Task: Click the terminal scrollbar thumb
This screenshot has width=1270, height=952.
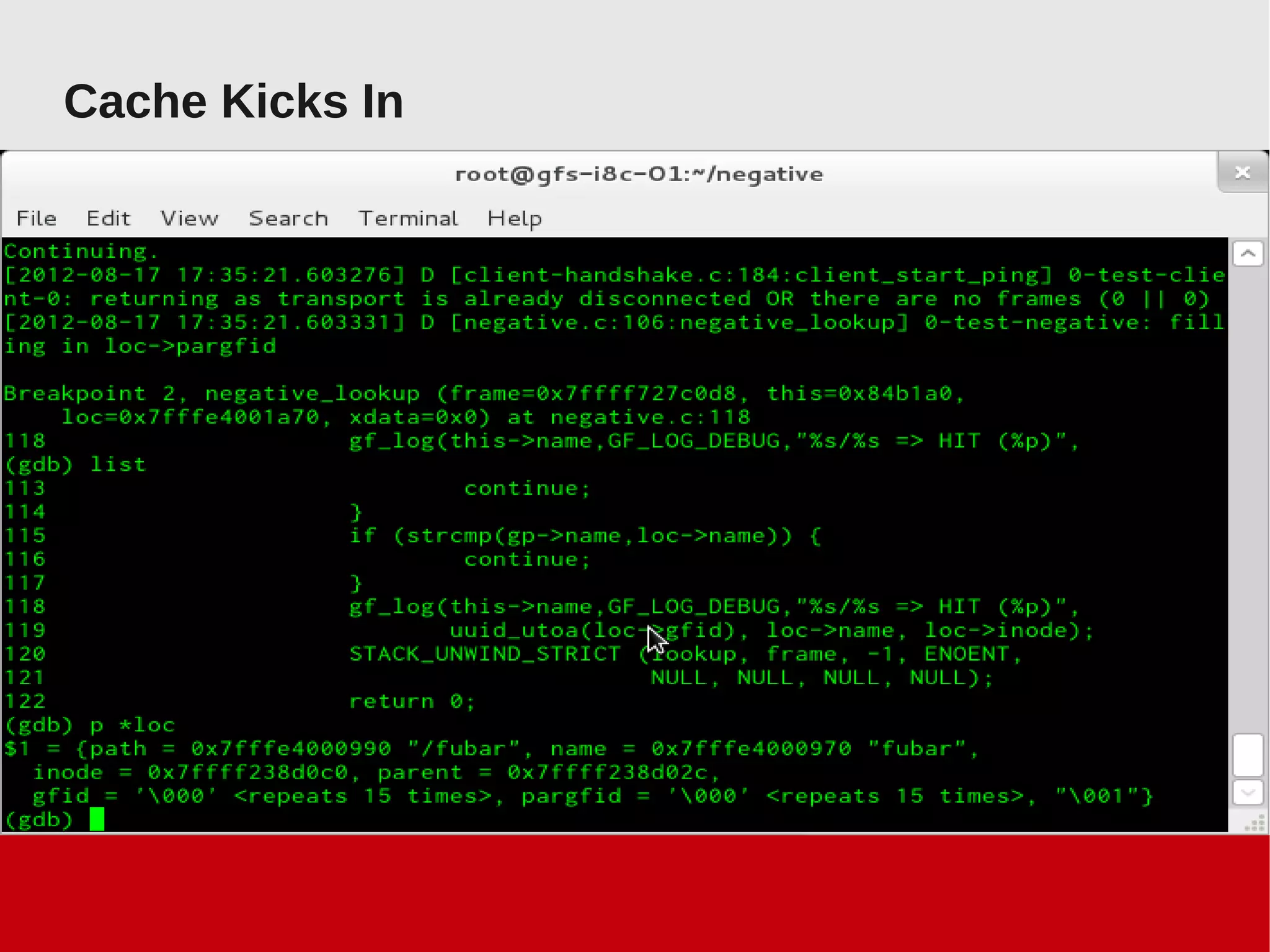Action: click(x=1248, y=755)
